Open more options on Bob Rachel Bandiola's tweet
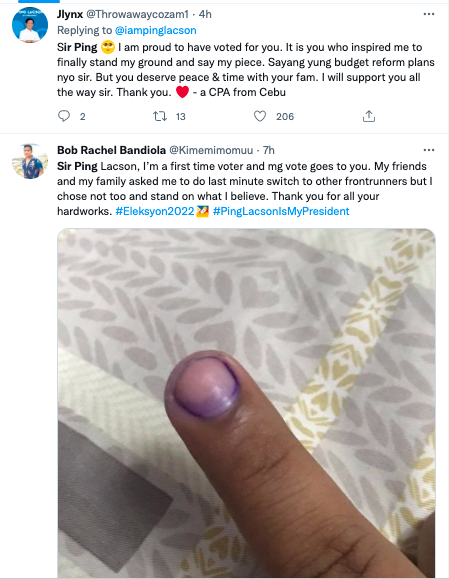 429,150
